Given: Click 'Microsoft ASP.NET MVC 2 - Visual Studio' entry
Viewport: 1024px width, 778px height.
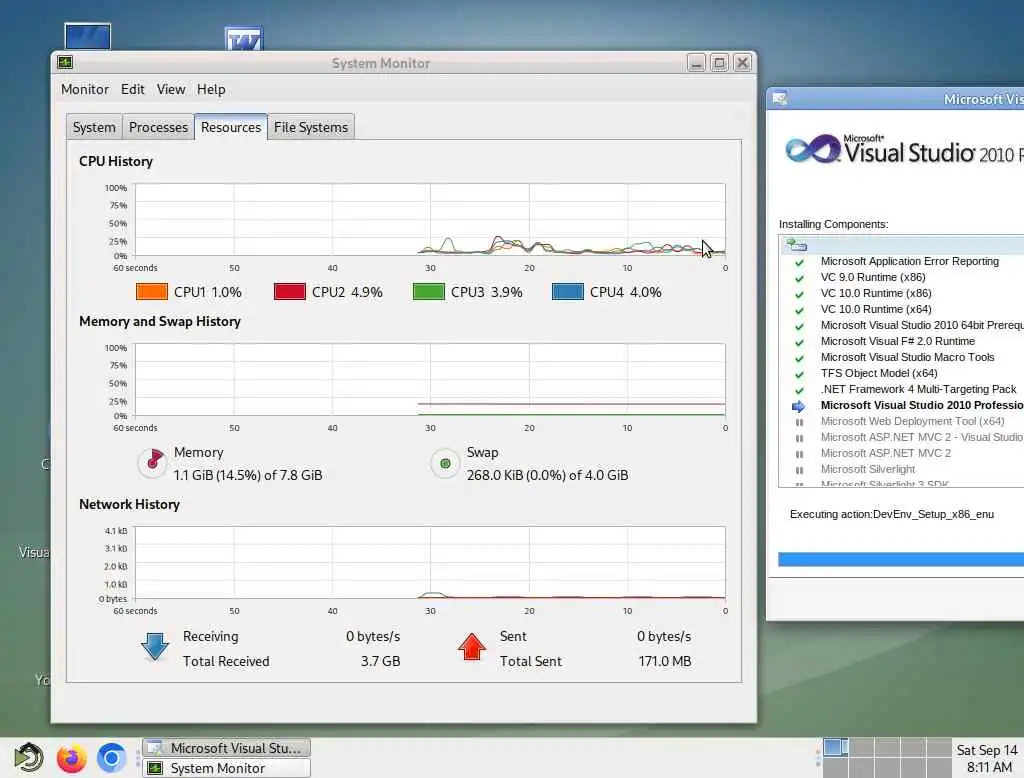Looking at the screenshot, I should (x=921, y=438).
